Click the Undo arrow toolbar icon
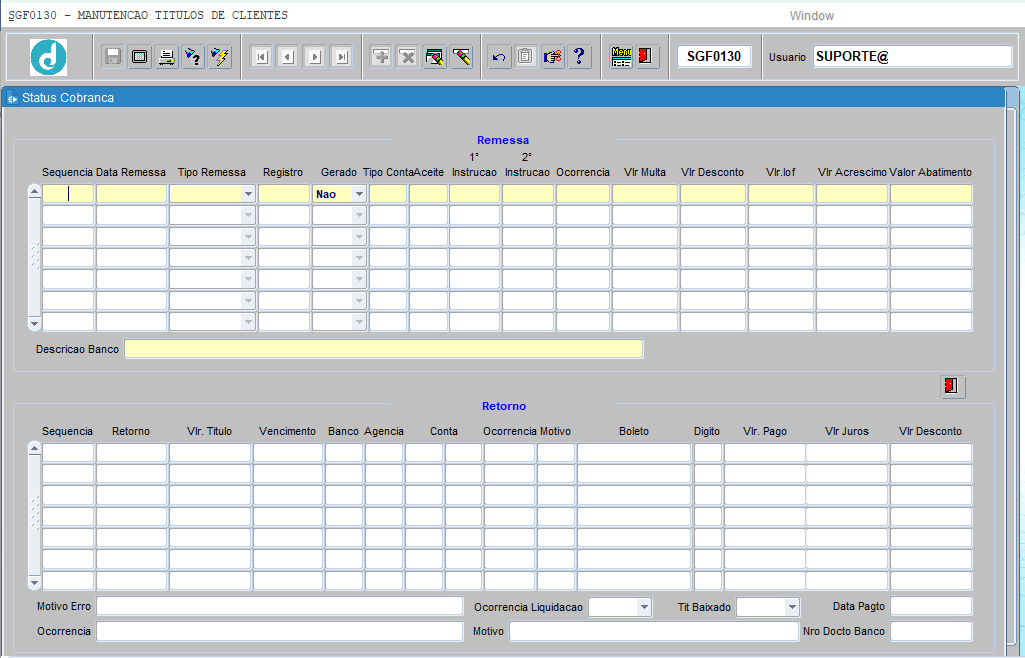Image resolution: width=1025 pixels, height=658 pixels. click(499, 57)
